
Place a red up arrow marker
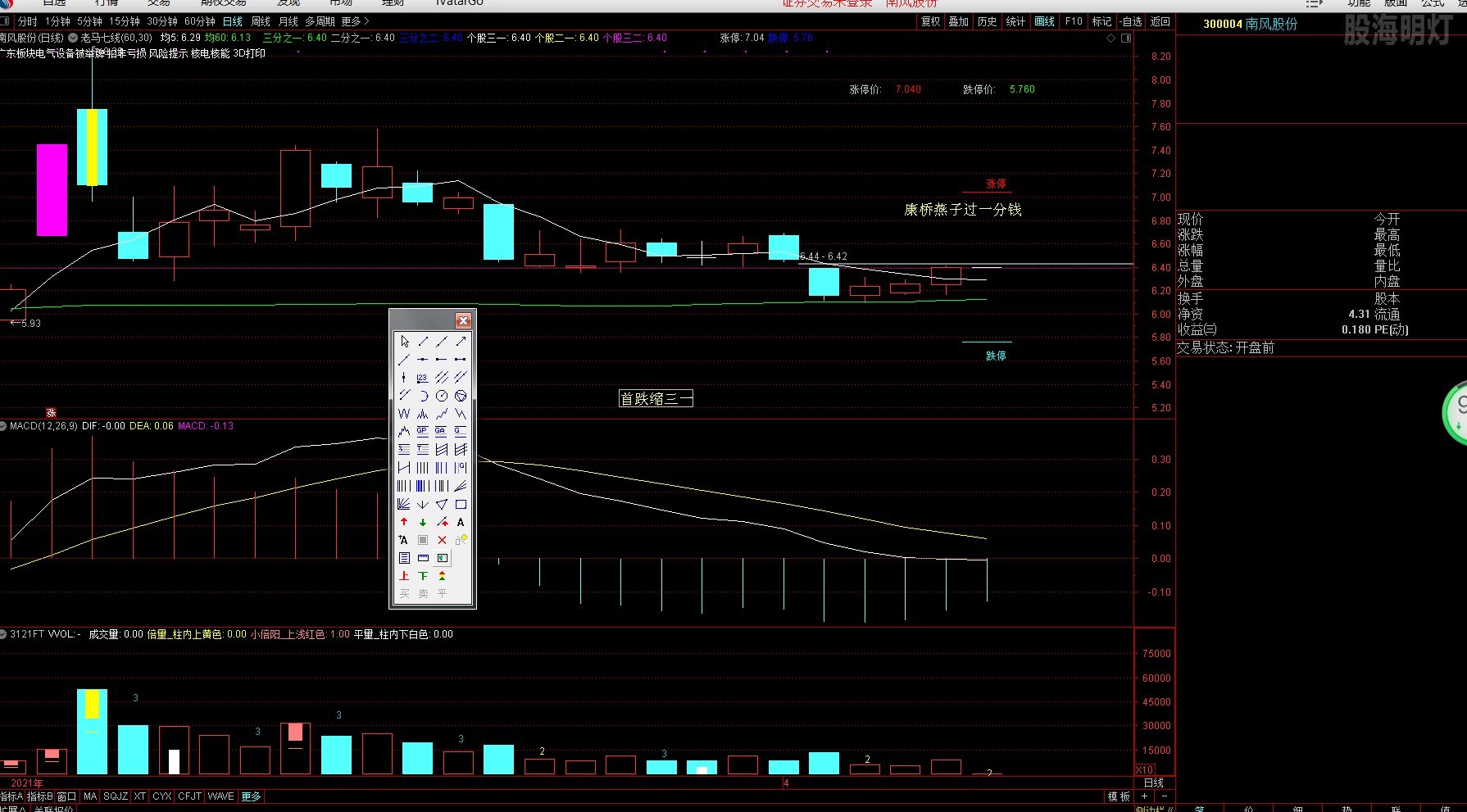click(404, 522)
